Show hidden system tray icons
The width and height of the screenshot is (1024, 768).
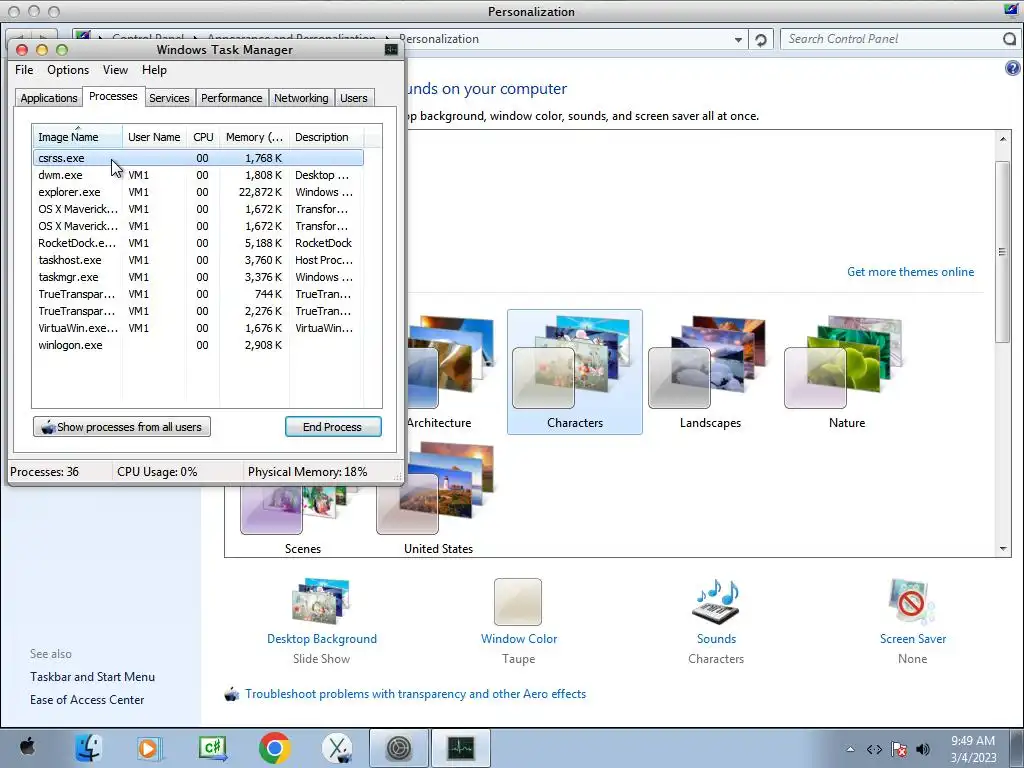pos(850,749)
